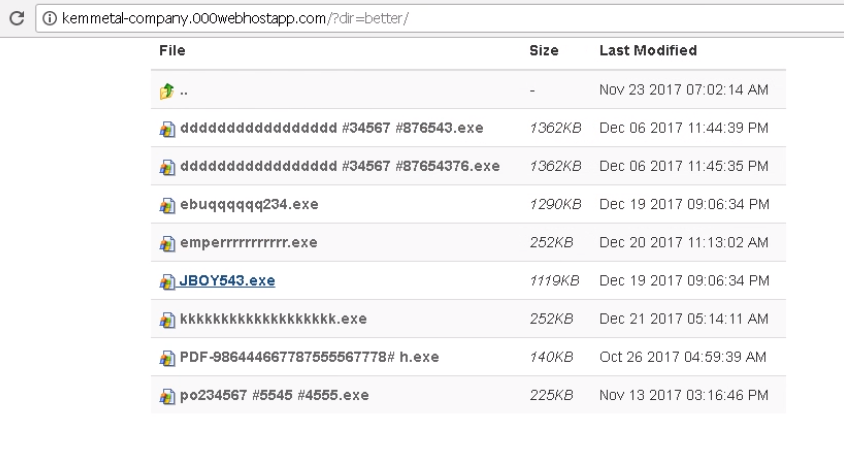The height and width of the screenshot is (459, 844).
Task: Click the browser reload icon
Action: point(11,11)
